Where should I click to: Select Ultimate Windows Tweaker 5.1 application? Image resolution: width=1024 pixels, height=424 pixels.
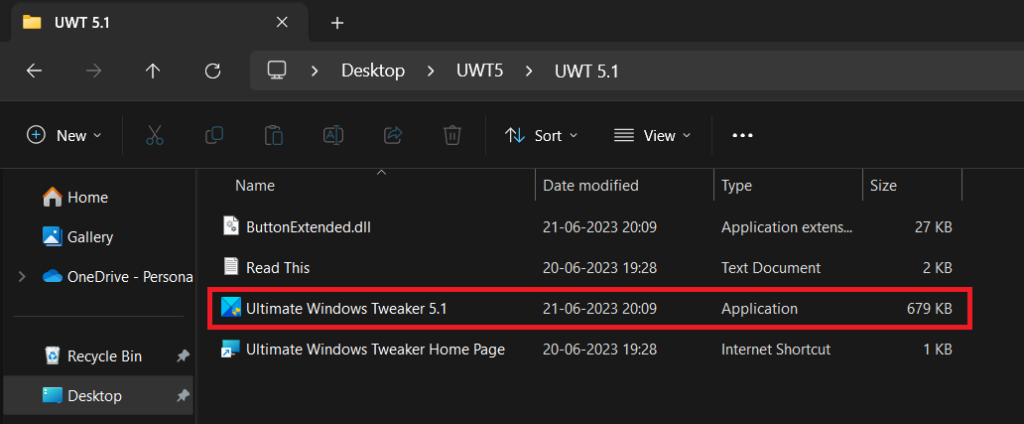coord(346,309)
